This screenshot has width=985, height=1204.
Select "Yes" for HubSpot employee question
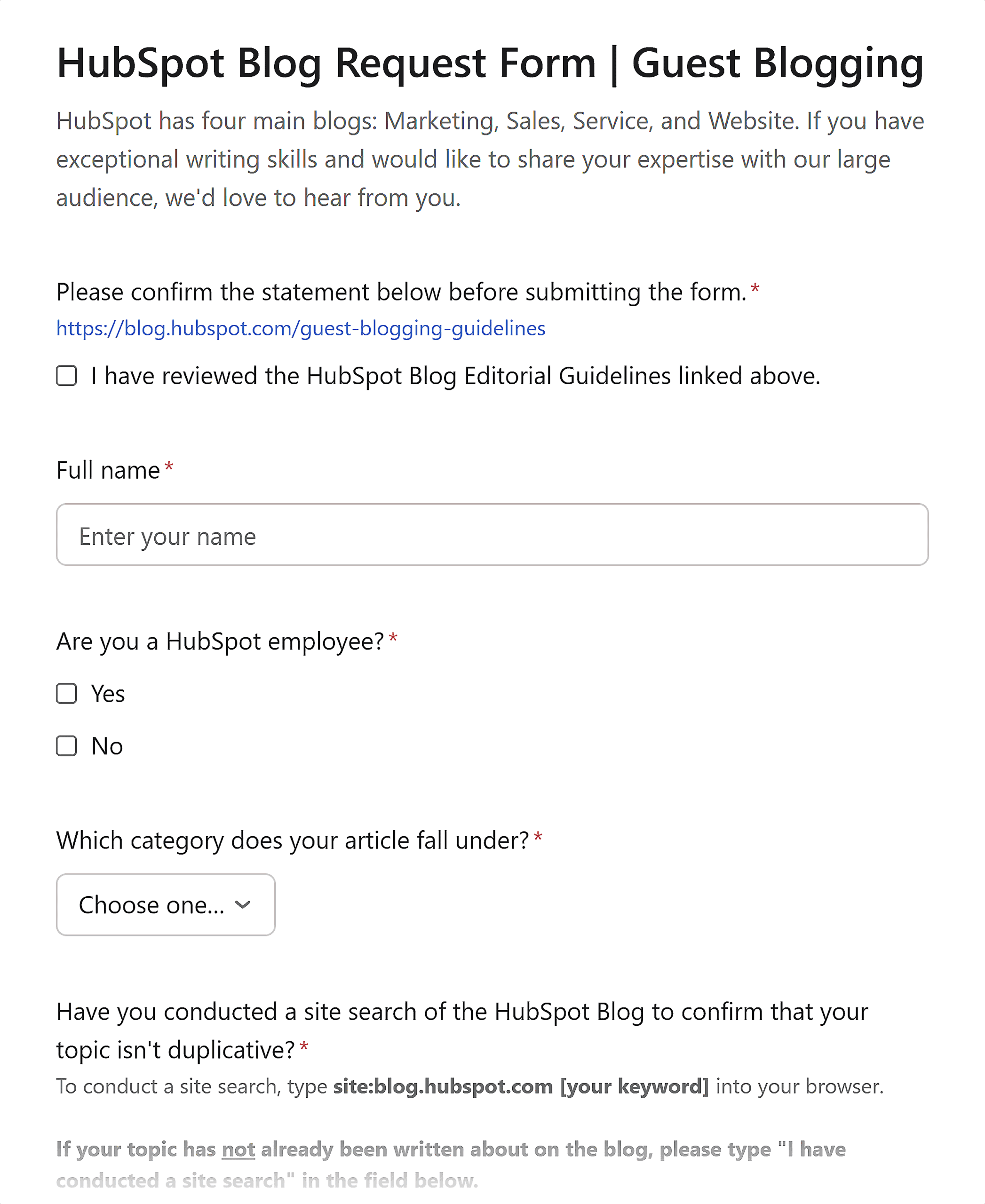[x=66, y=693]
